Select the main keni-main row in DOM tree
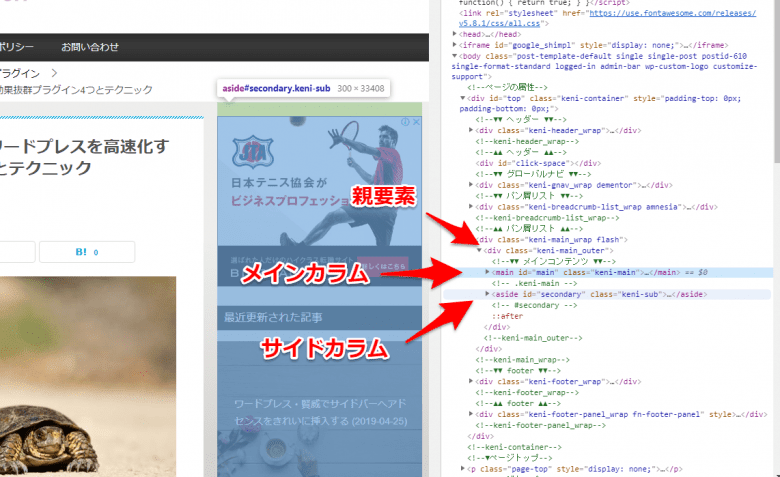The image size is (780, 477). coord(608,273)
